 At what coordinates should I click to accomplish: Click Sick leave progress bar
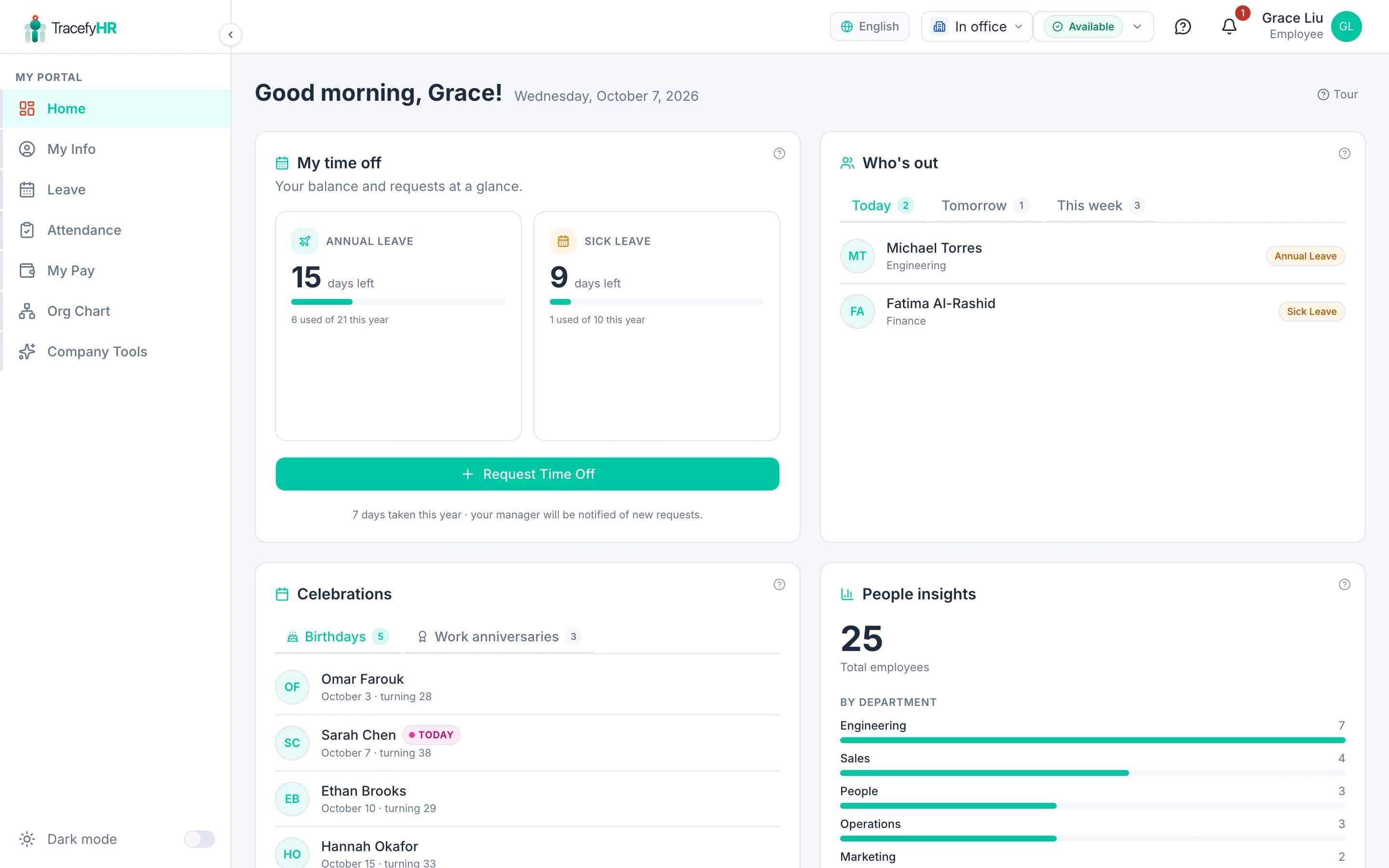656,302
